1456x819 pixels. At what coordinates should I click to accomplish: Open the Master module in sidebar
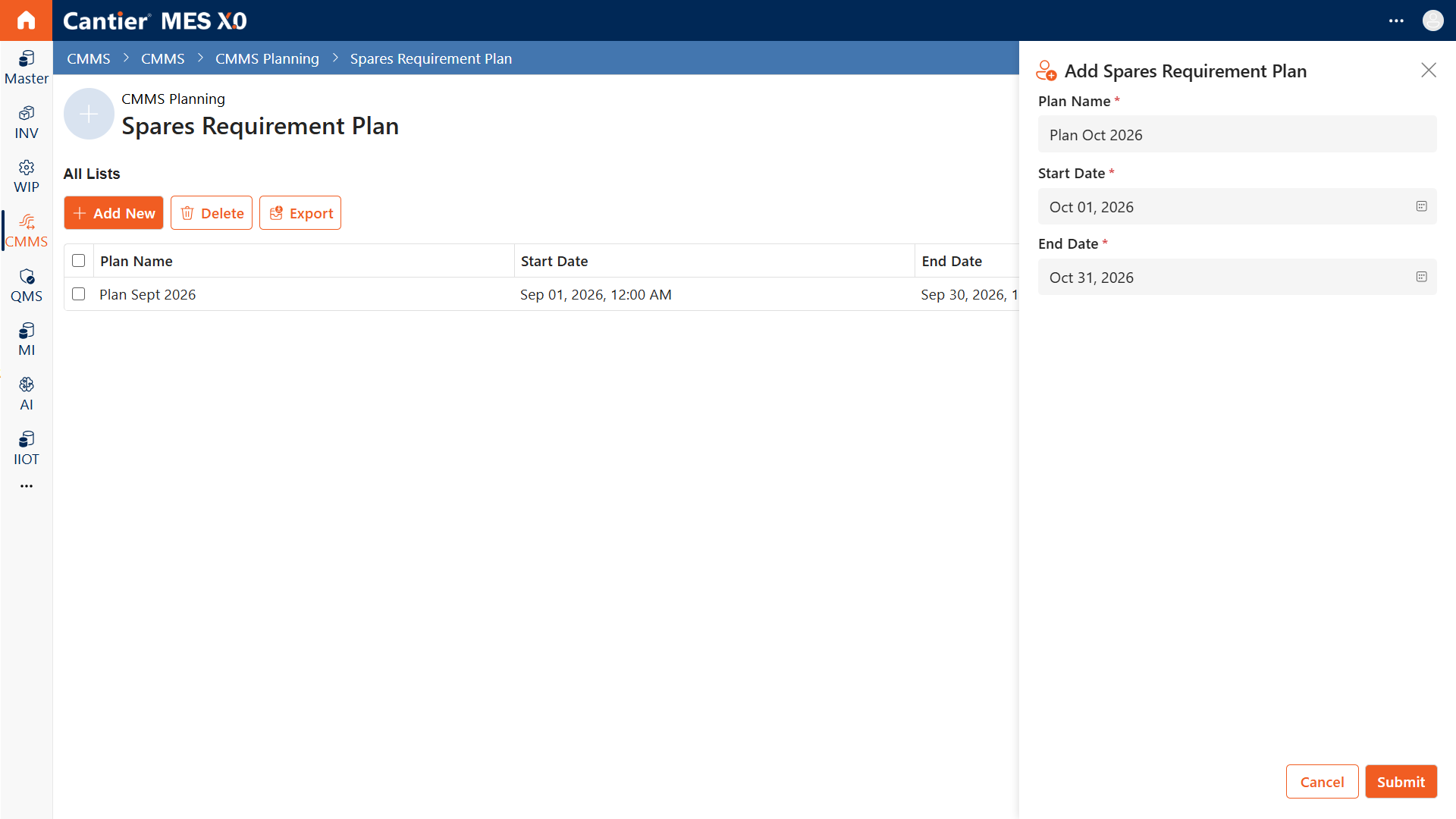(27, 68)
